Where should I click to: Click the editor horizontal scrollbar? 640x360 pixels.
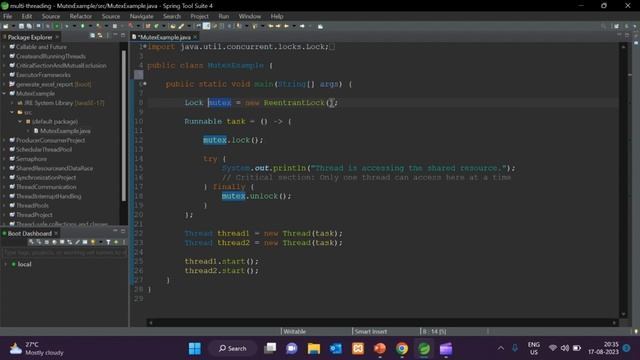382,322
